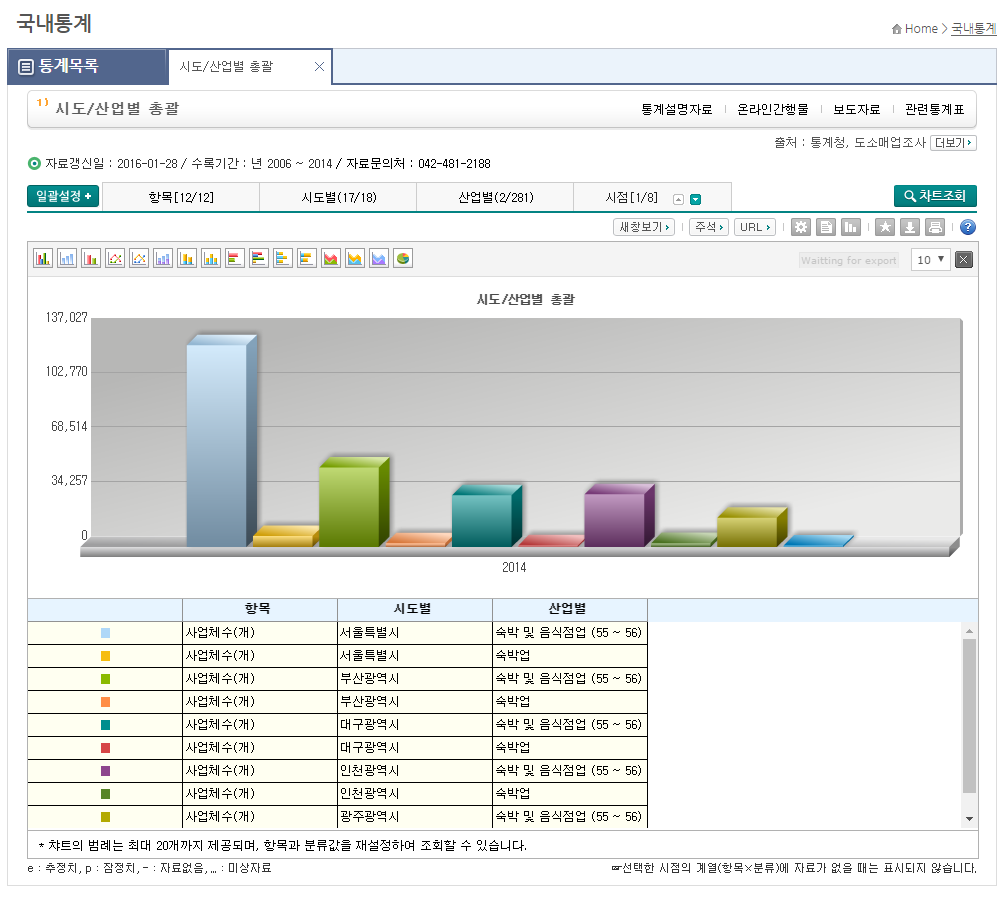Open the Home breadcrumb link
The image size is (1004, 900).
(919, 29)
